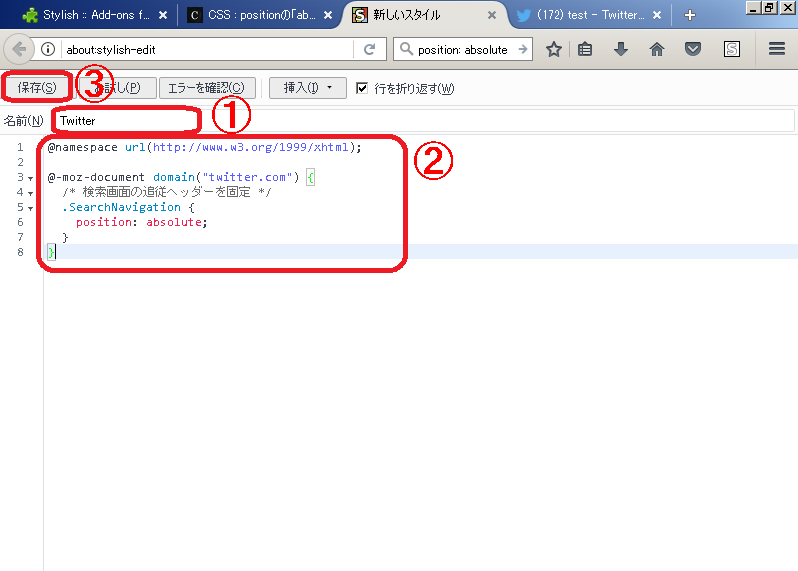Click 'position' property on line 6
The height and width of the screenshot is (571, 798).
coord(104,222)
